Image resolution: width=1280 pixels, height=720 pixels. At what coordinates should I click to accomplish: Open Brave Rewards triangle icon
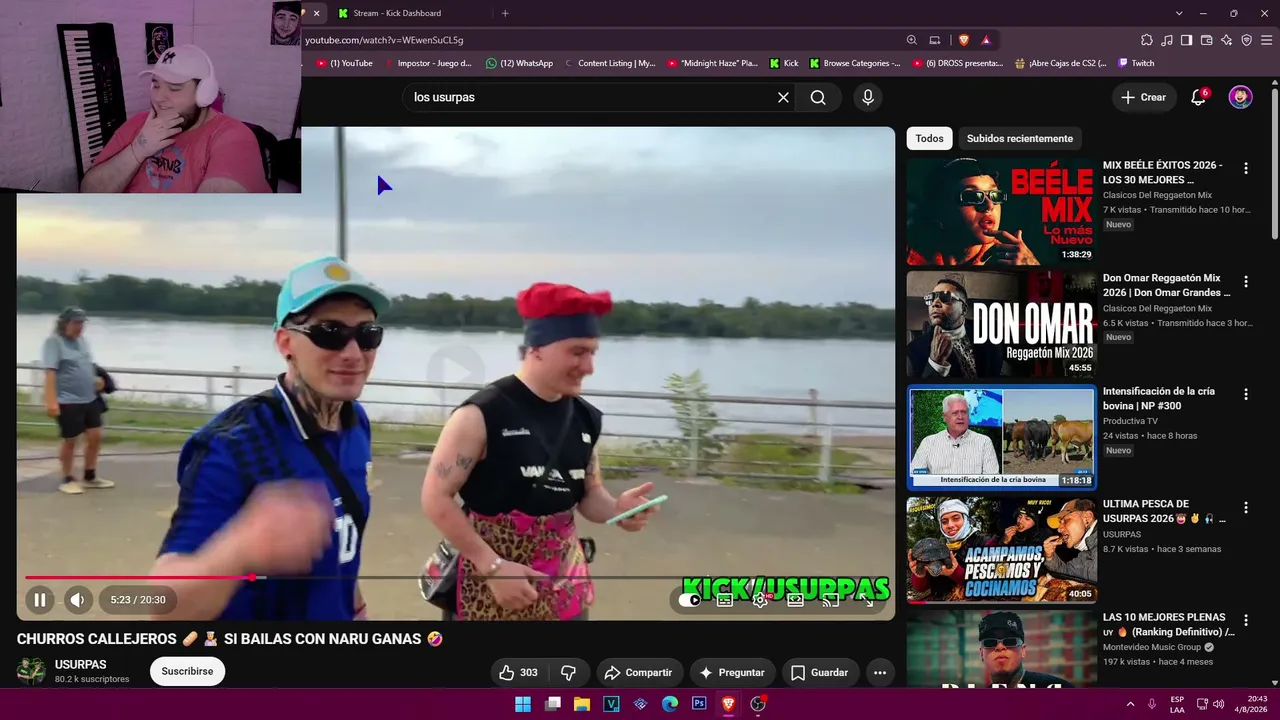986,40
